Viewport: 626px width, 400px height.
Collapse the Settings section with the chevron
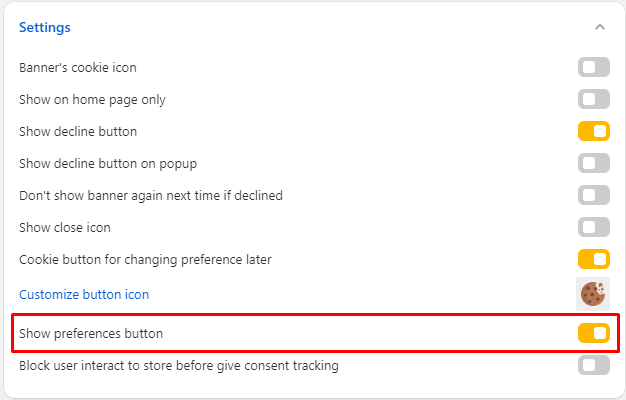[x=600, y=27]
